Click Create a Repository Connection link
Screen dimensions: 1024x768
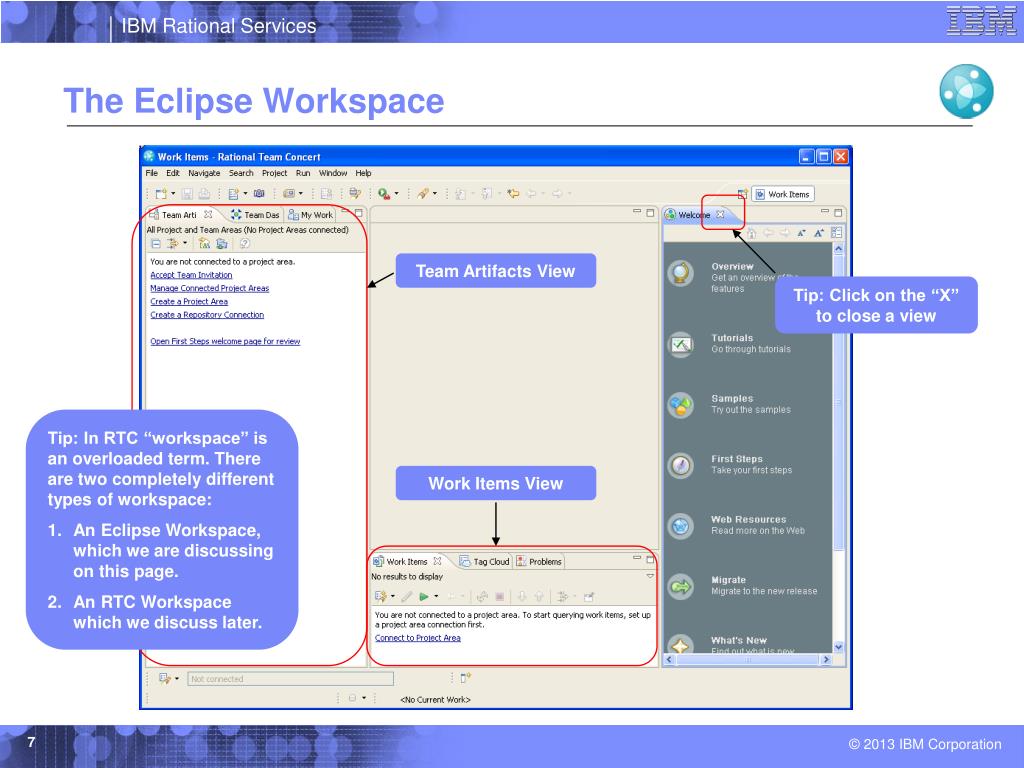(x=207, y=315)
